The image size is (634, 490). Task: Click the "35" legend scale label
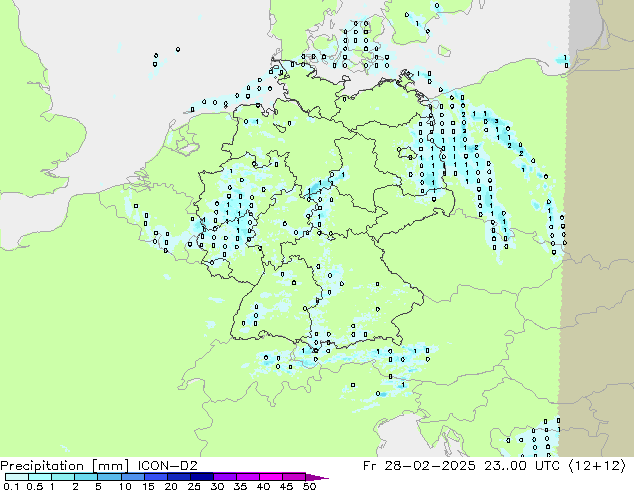(x=240, y=486)
